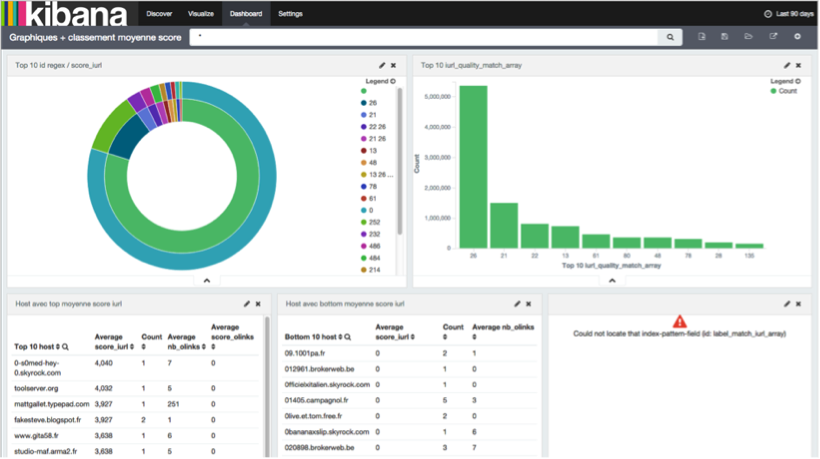Open the 'Last 90 days' time picker

(789, 14)
